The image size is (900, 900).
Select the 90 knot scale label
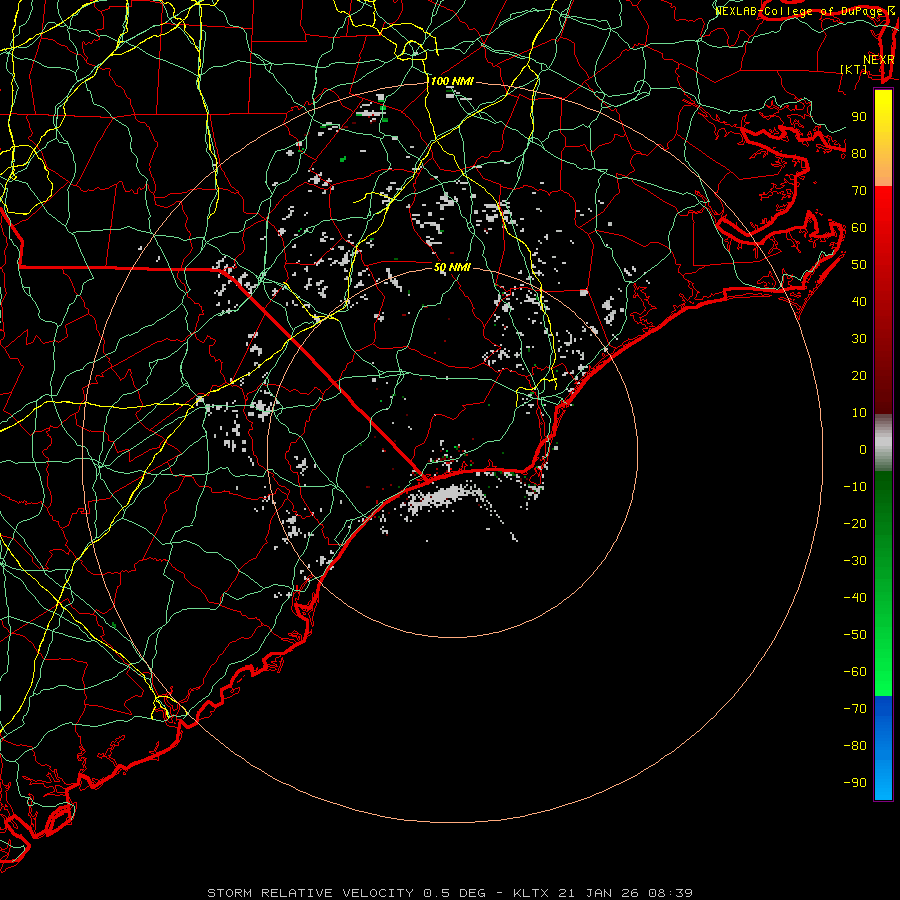[859, 117]
